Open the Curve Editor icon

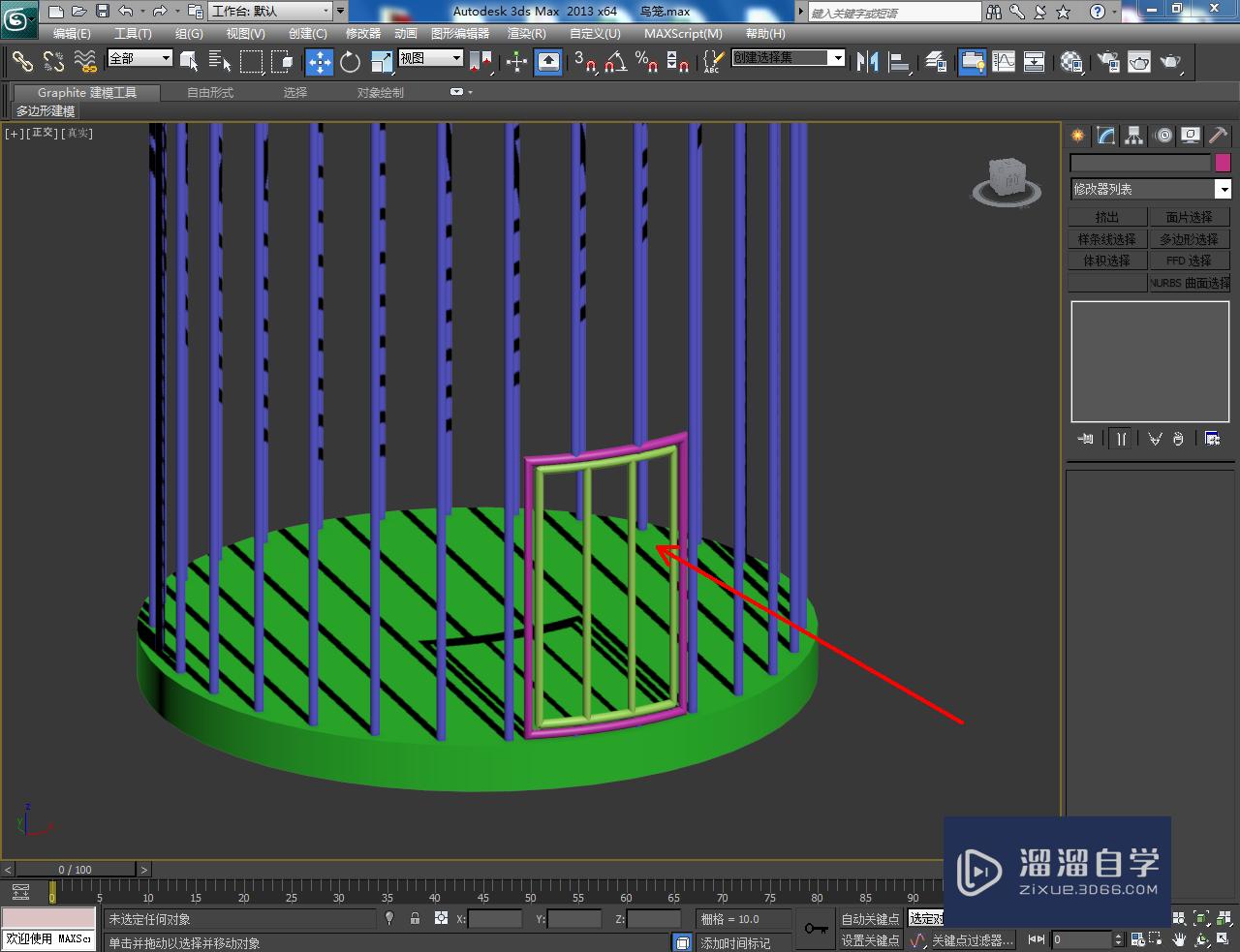(x=1004, y=62)
